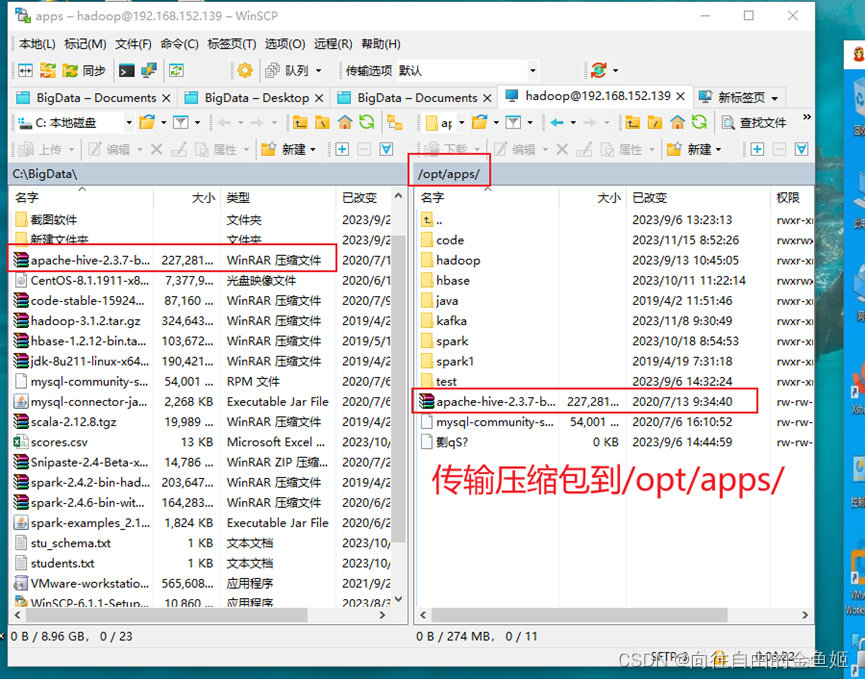Go to remote root directory icon

point(655,122)
